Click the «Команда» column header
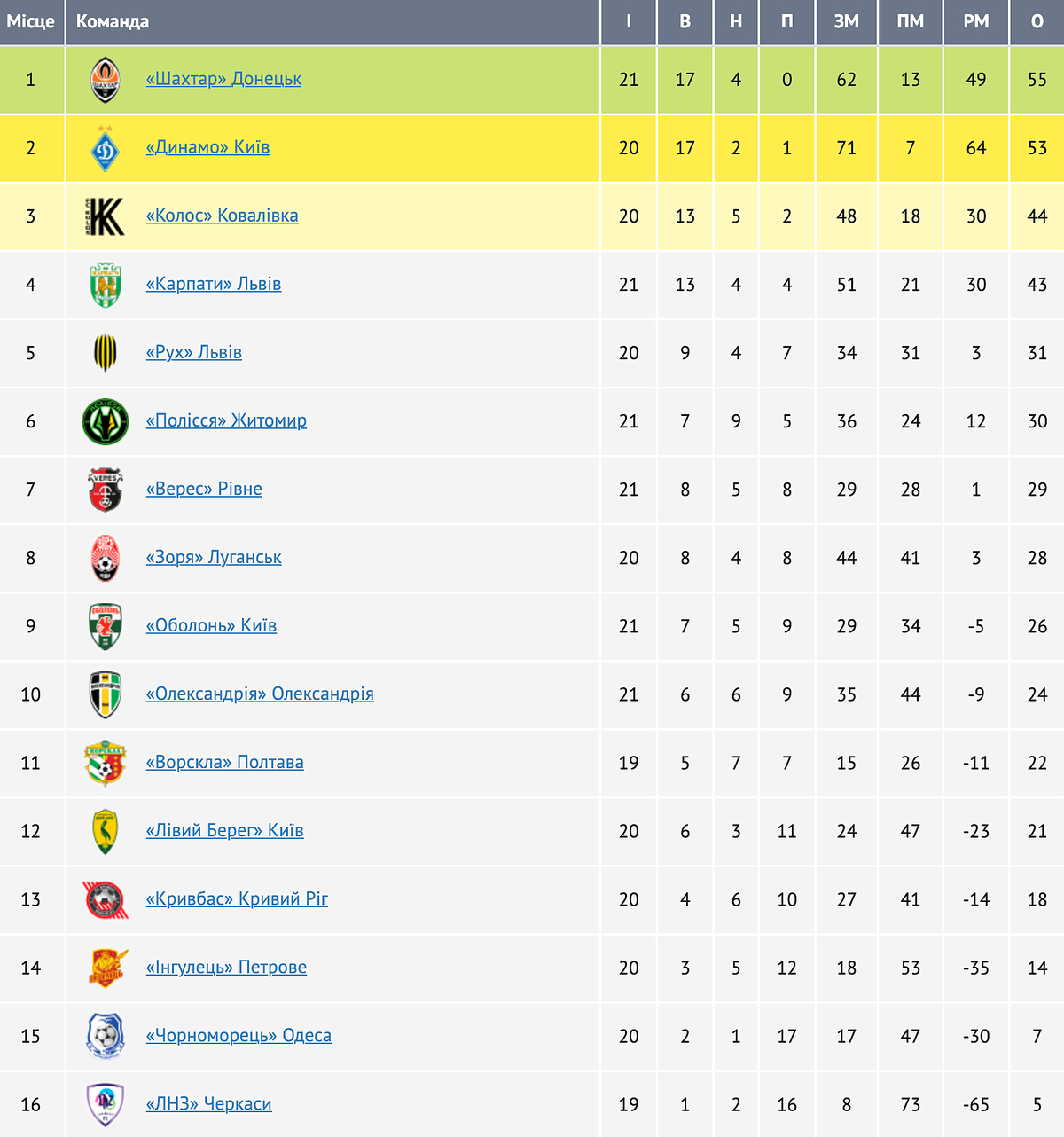Viewport: 1064px width, 1137px height. pos(113,21)
